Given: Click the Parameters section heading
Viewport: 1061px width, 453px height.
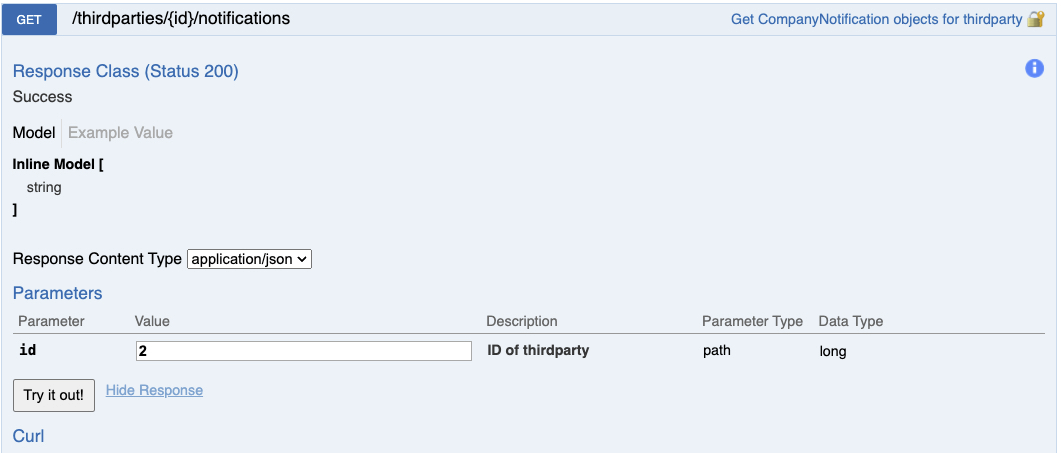Looking at the screenshot, I should pyautogui.click(x=58, y=293).
